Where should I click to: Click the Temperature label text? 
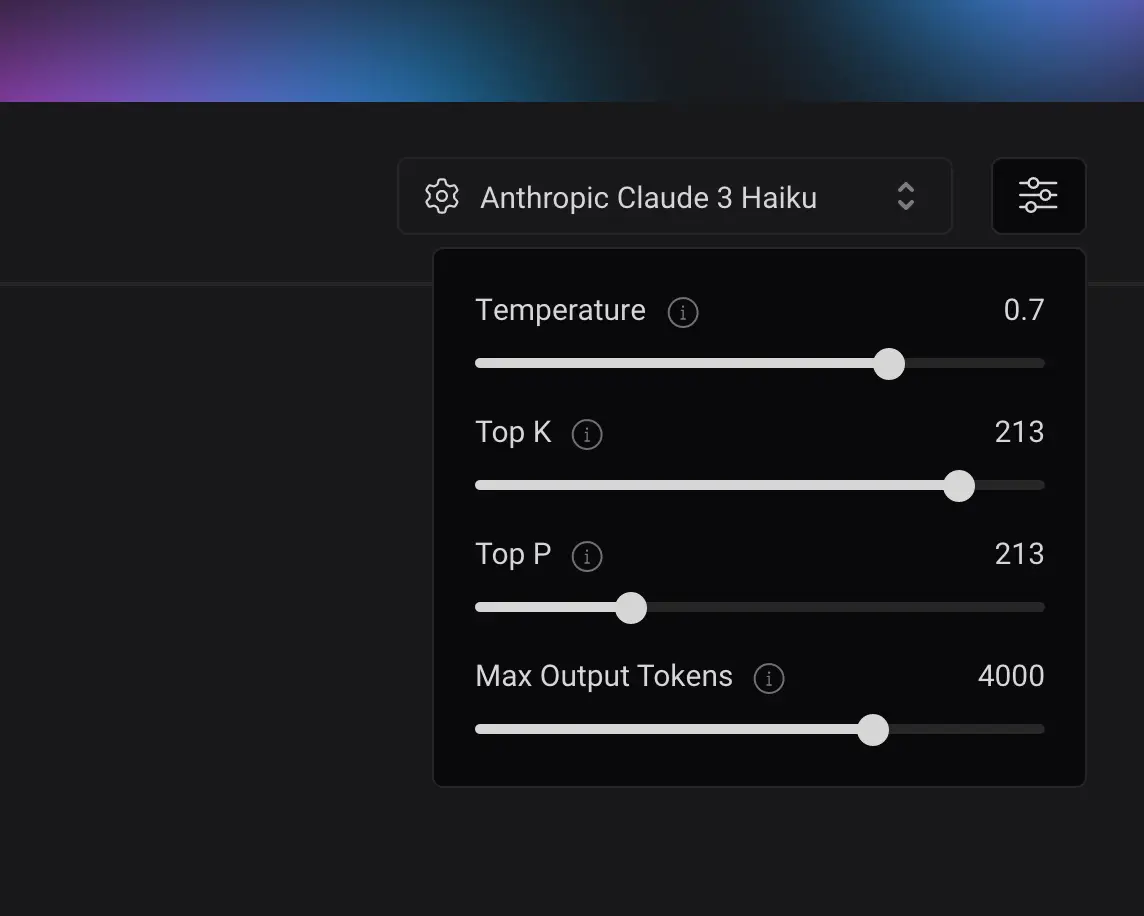click(560, 310)
